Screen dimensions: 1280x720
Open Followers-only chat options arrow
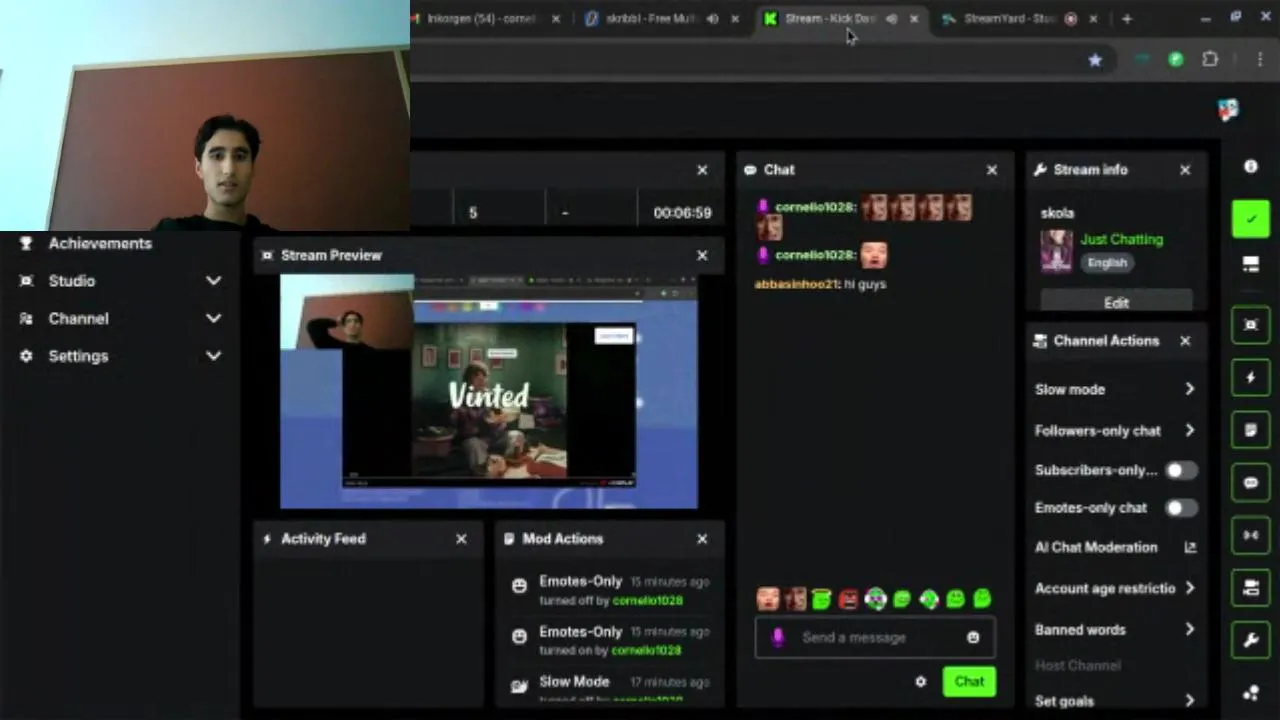tap(1189, 430)
